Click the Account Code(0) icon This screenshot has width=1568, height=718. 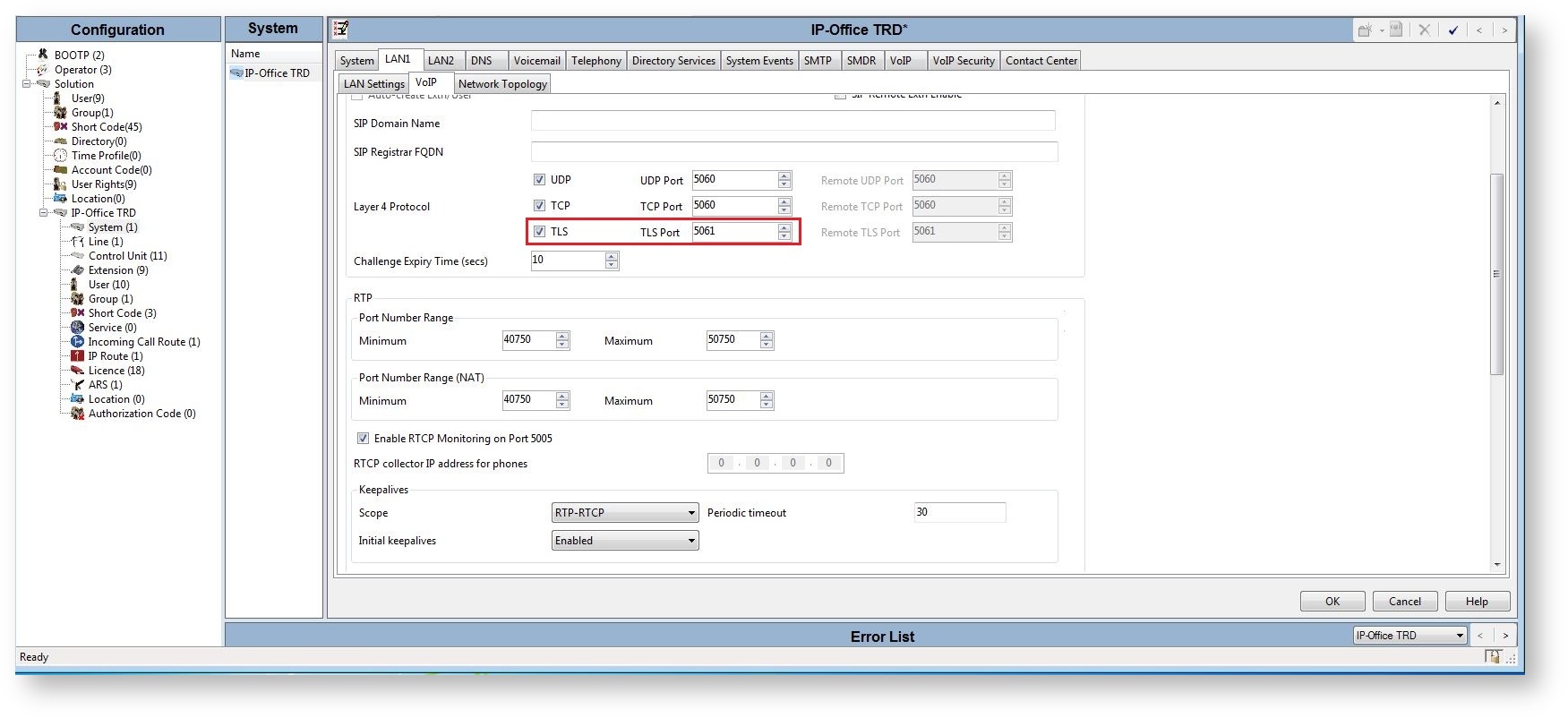tap(60, 169)
